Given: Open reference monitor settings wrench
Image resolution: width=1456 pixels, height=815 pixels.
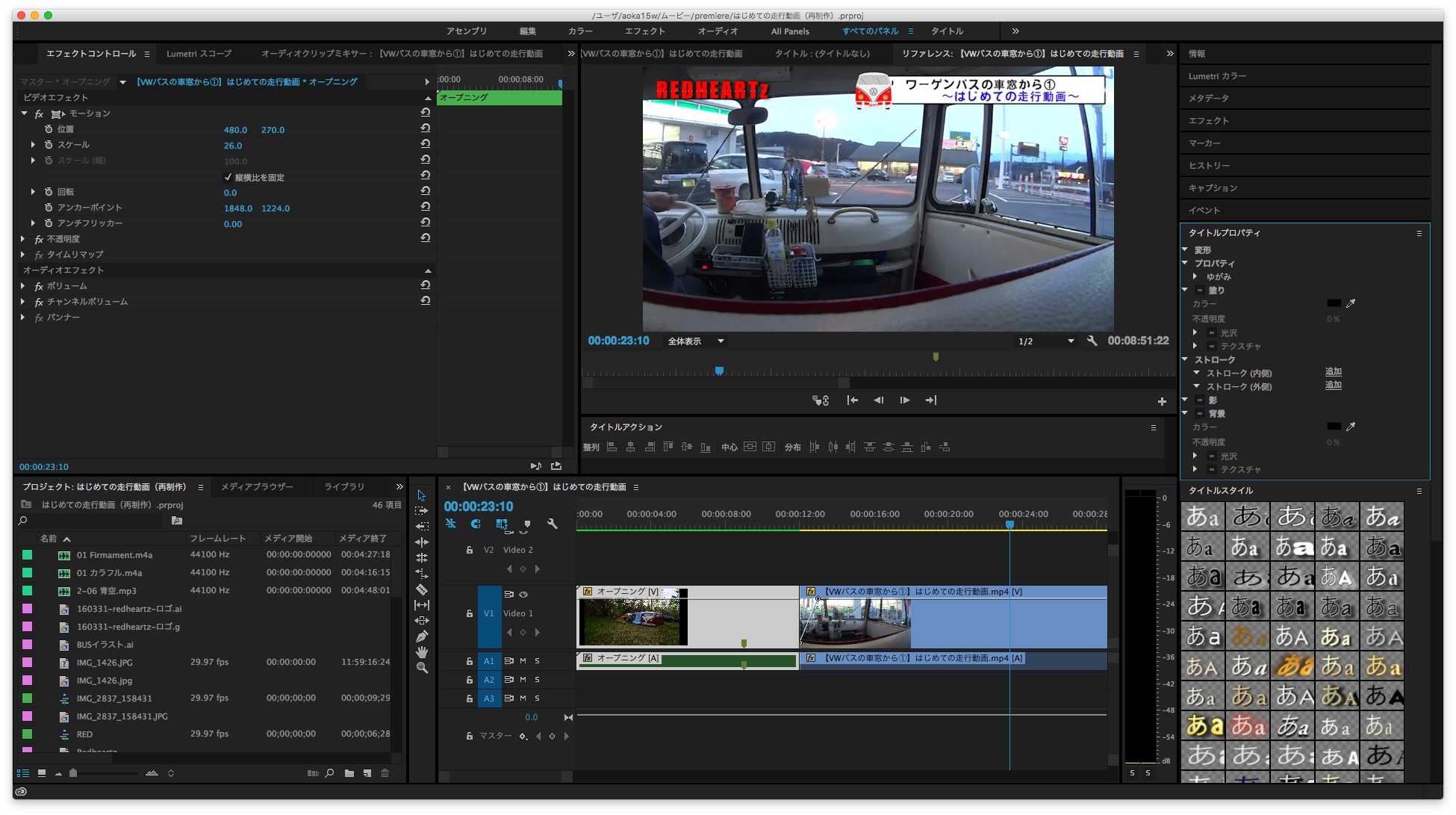Looking at the screenshot, I should (1092, 341).
